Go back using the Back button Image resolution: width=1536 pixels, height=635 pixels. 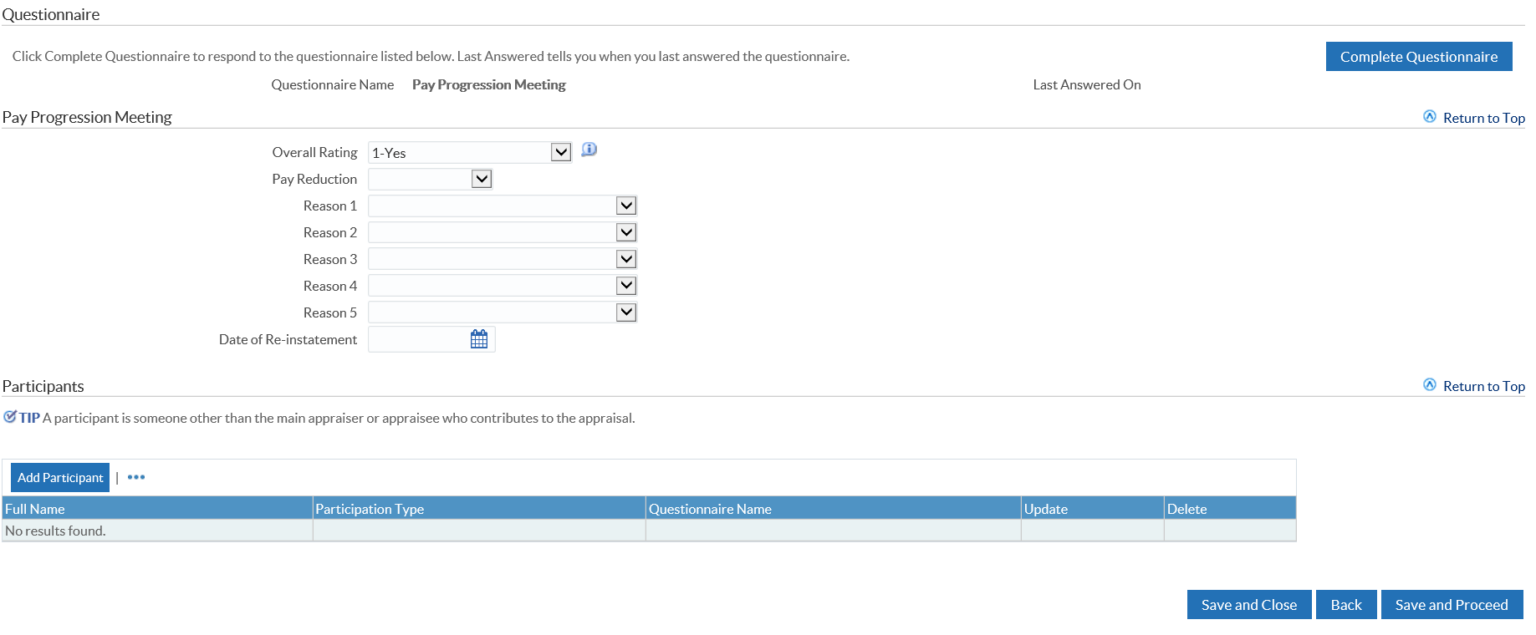1346,605
